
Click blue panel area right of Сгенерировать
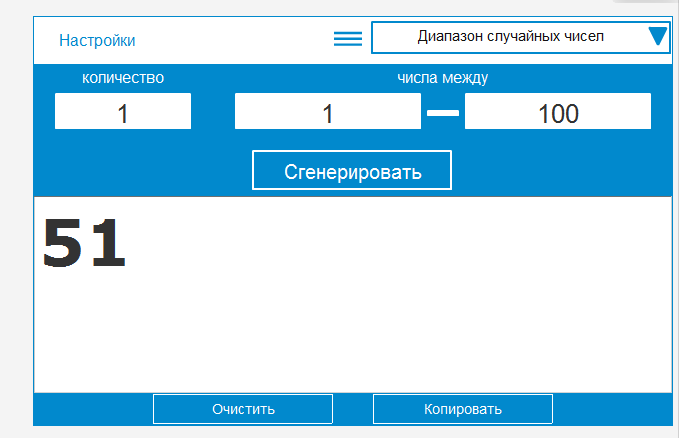click(560, 170)
